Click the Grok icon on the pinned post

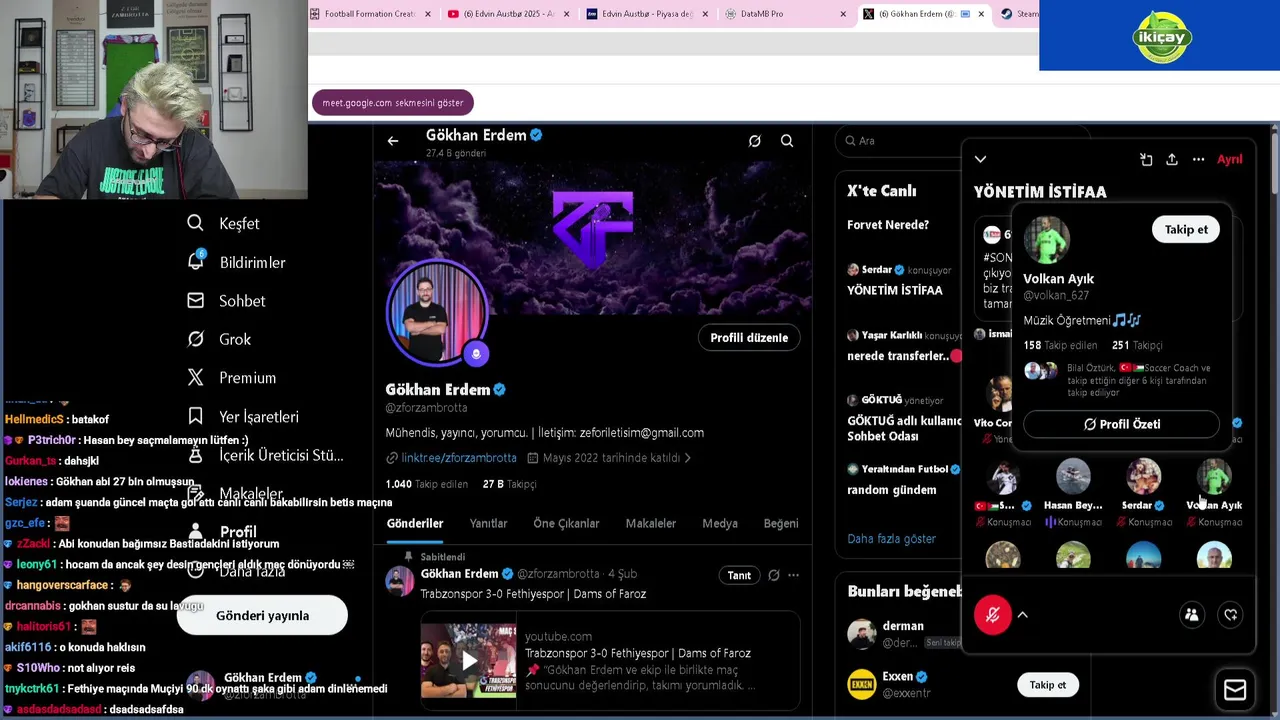click(x=773, y=575)
